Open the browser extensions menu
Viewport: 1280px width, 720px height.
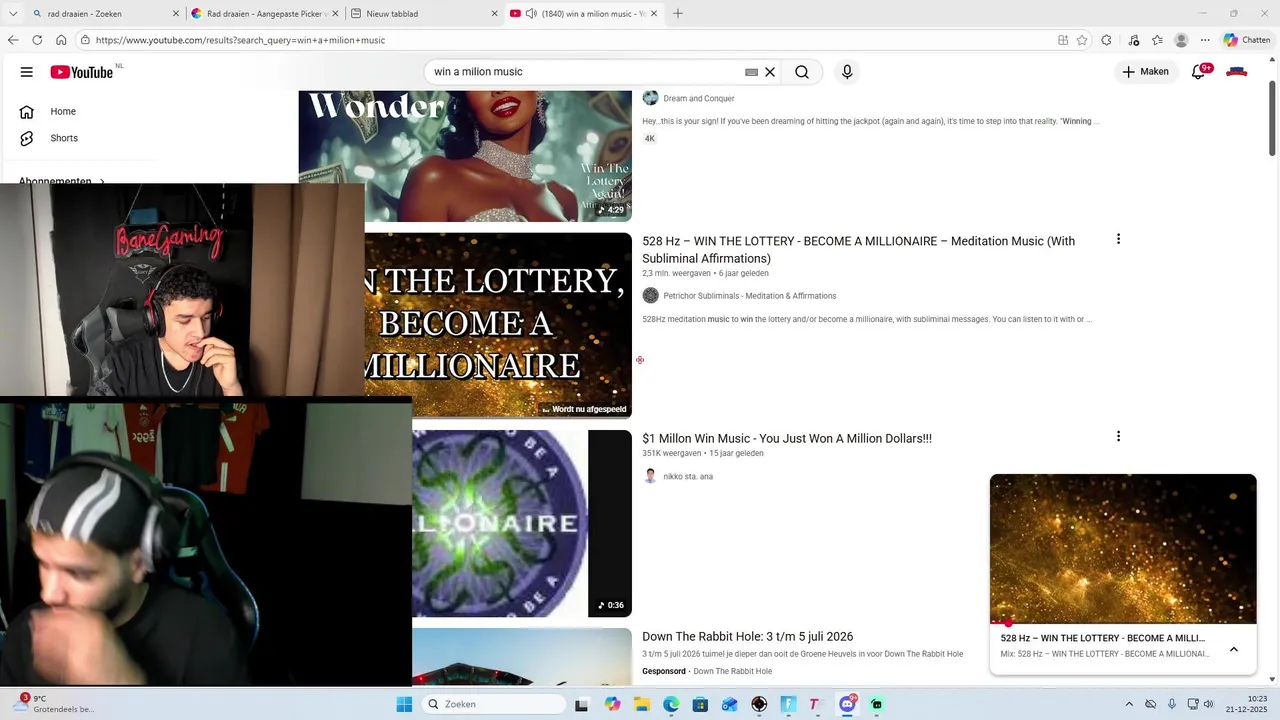(x=1106, y=40)
